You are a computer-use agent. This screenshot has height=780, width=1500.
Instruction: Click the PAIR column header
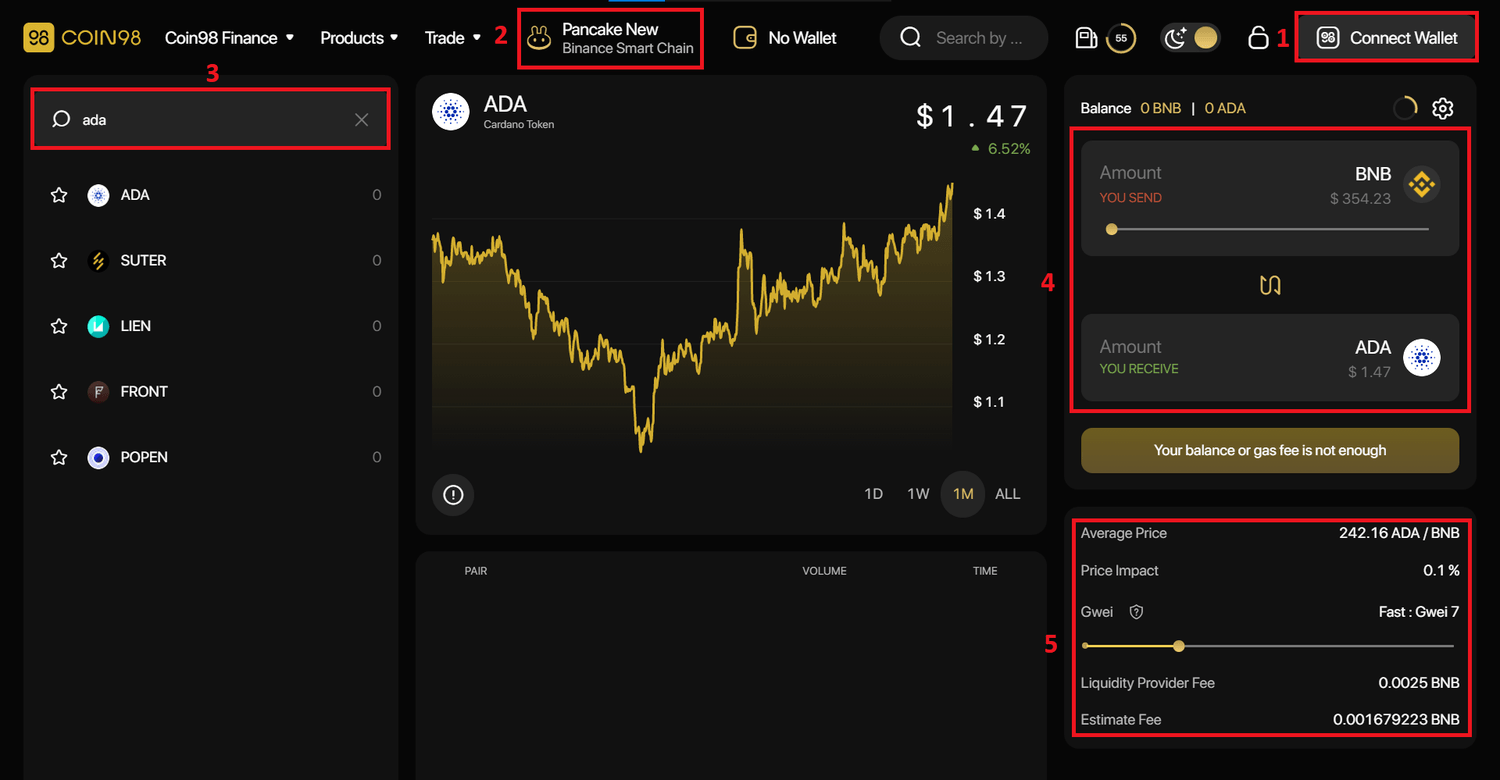pos(476,571)
